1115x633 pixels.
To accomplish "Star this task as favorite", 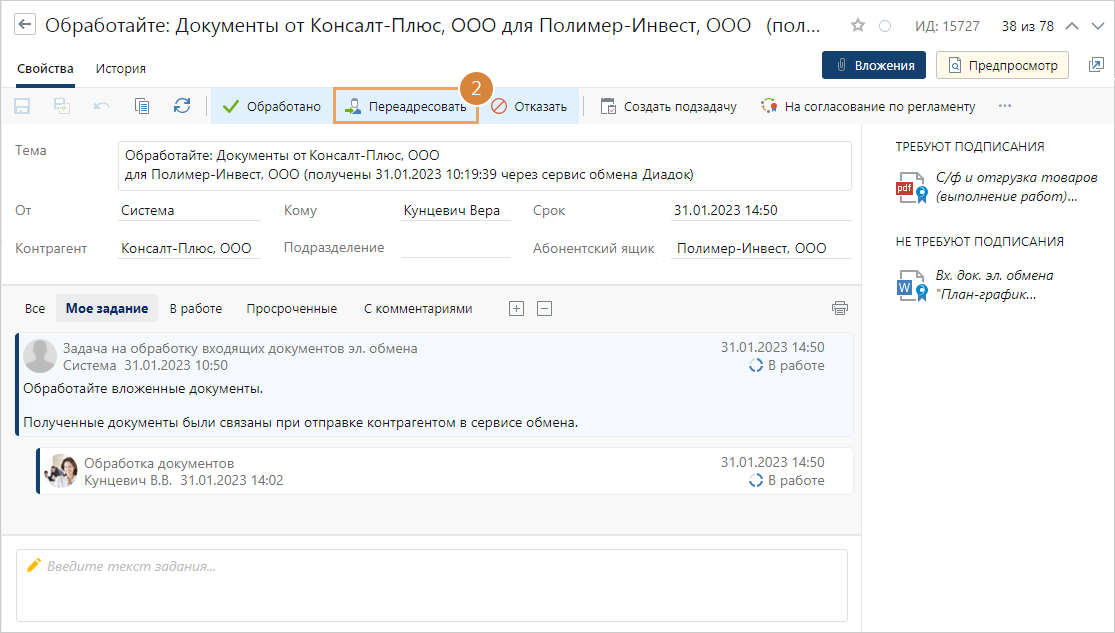I will 858,26.
